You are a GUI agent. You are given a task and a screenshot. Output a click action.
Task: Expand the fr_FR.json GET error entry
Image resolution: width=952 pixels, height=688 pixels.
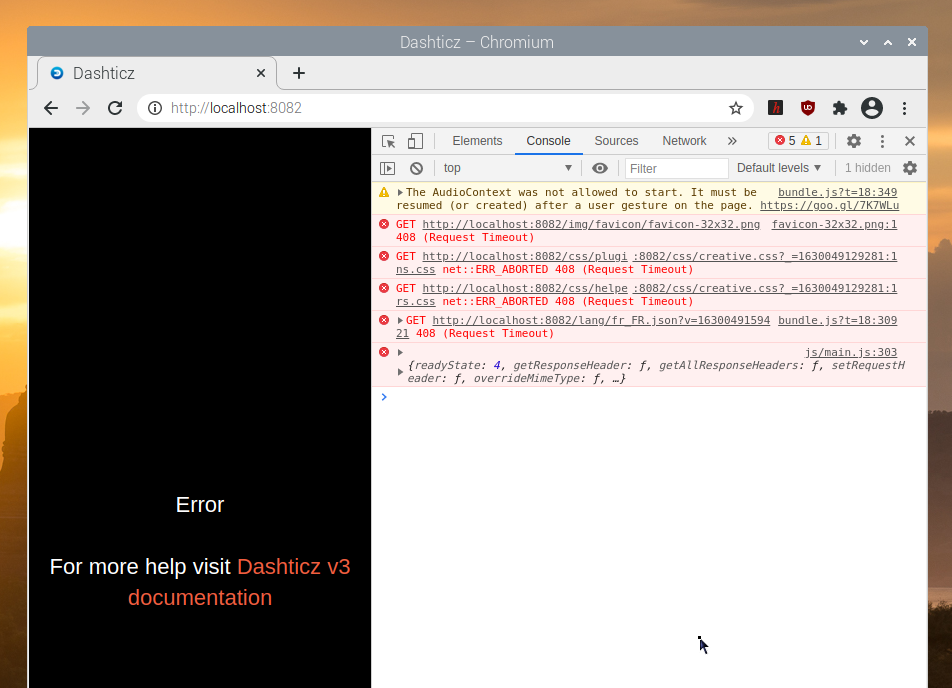[x=400, y=320]
